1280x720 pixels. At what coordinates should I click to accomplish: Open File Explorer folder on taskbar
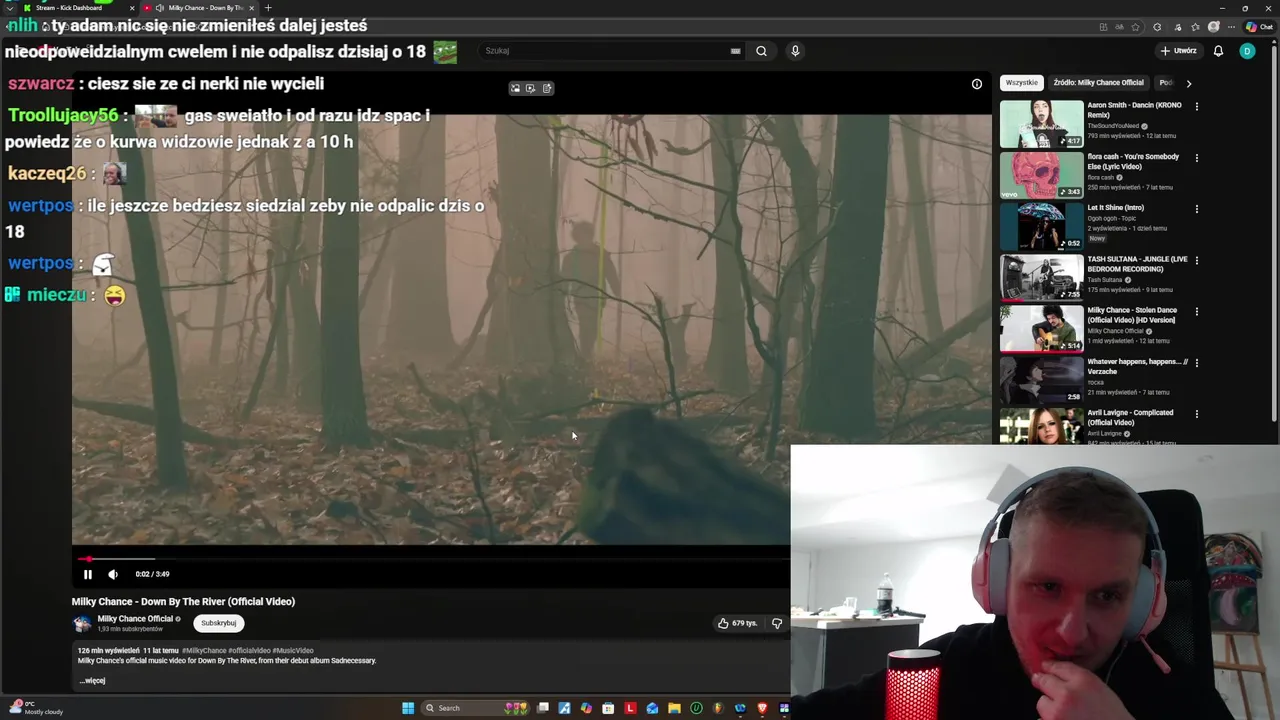click(674, 708)
